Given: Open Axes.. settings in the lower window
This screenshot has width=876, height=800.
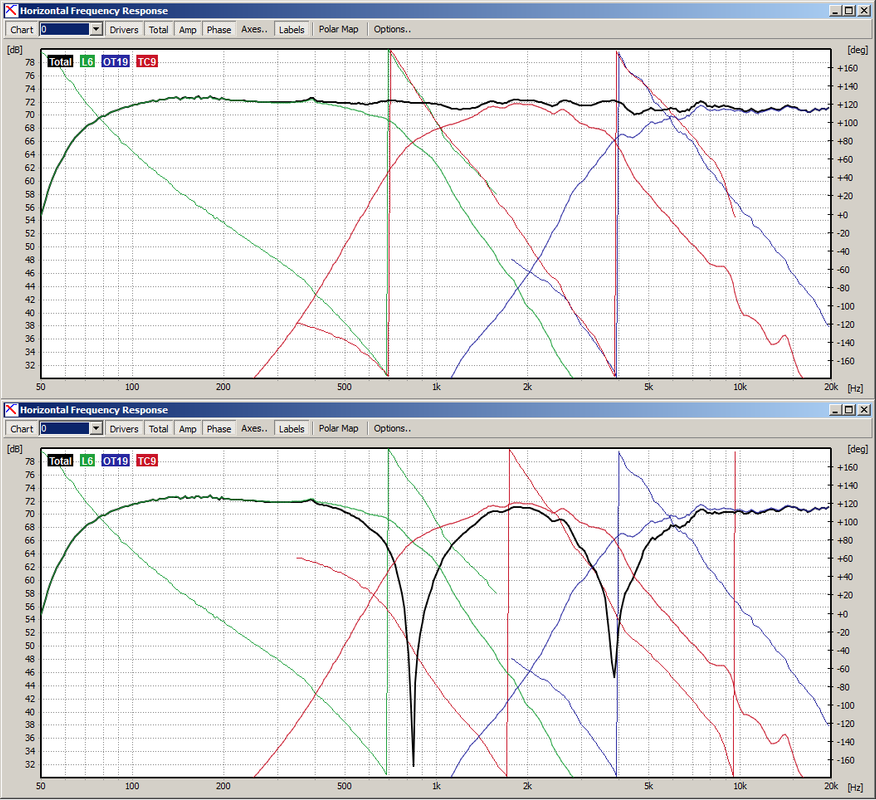Looking at the screenshot, I should pyautogui.click(x=254, y=428).
